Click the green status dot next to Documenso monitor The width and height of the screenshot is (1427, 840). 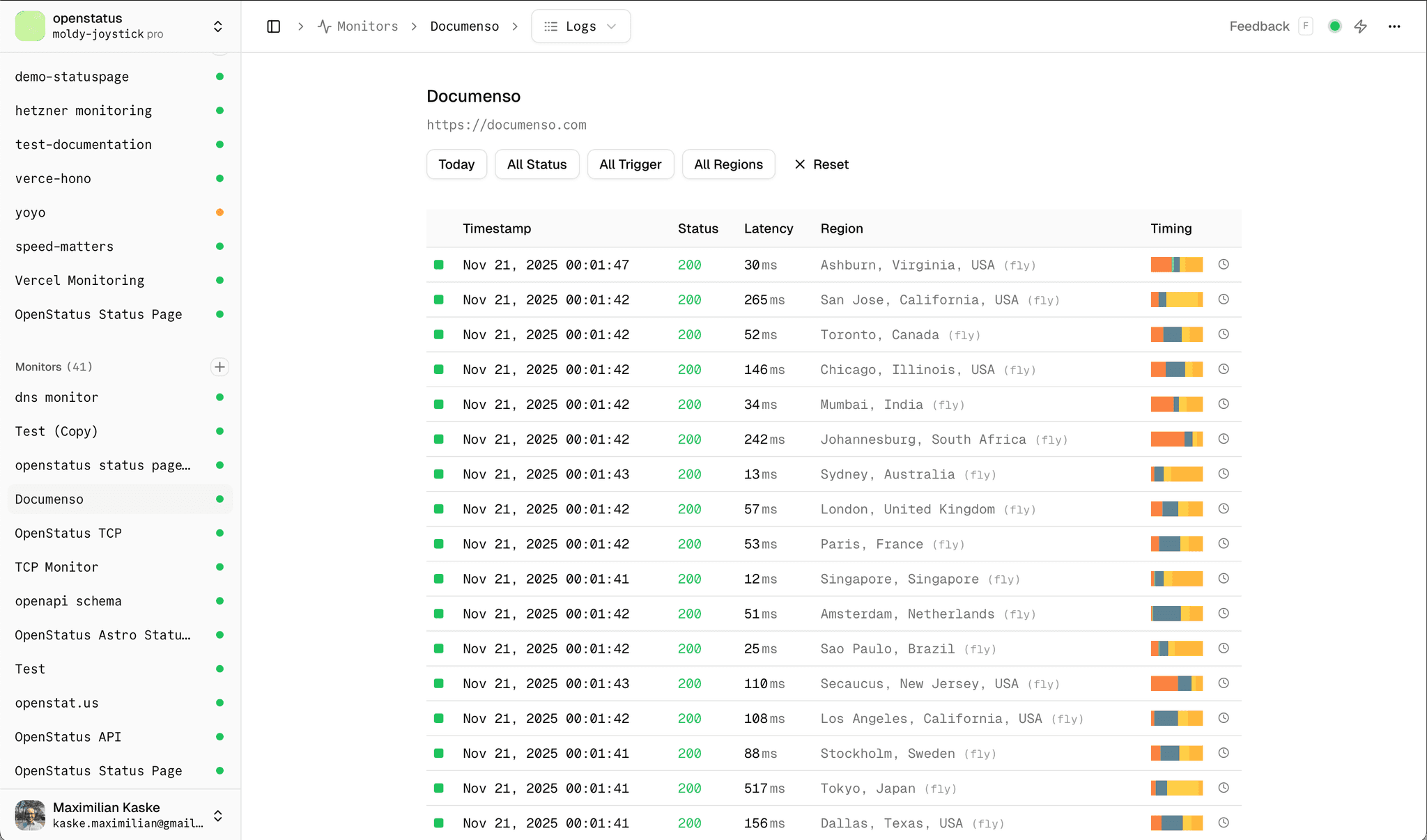[x=219, y=499]
